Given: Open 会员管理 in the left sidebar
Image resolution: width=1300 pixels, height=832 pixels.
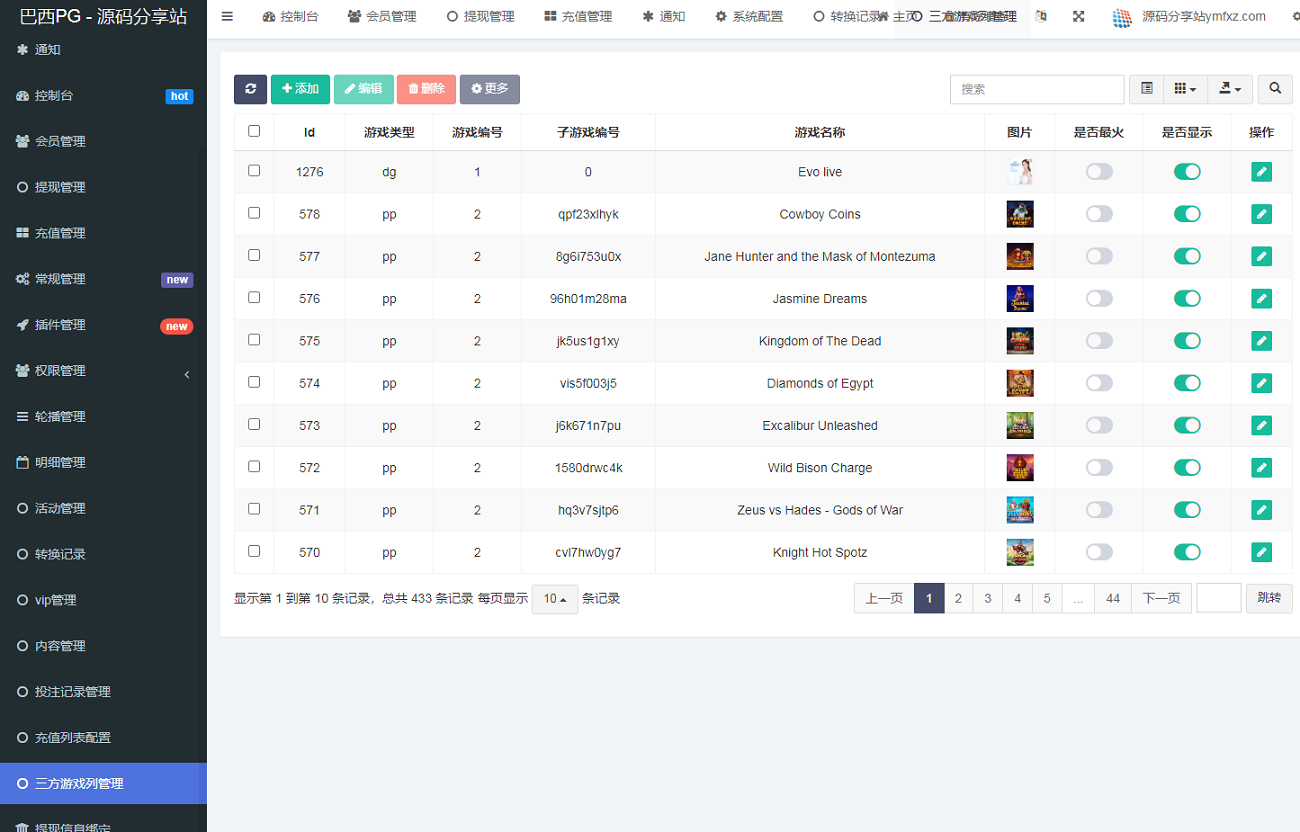Looking at the screenshot, I should coord(60,142).
